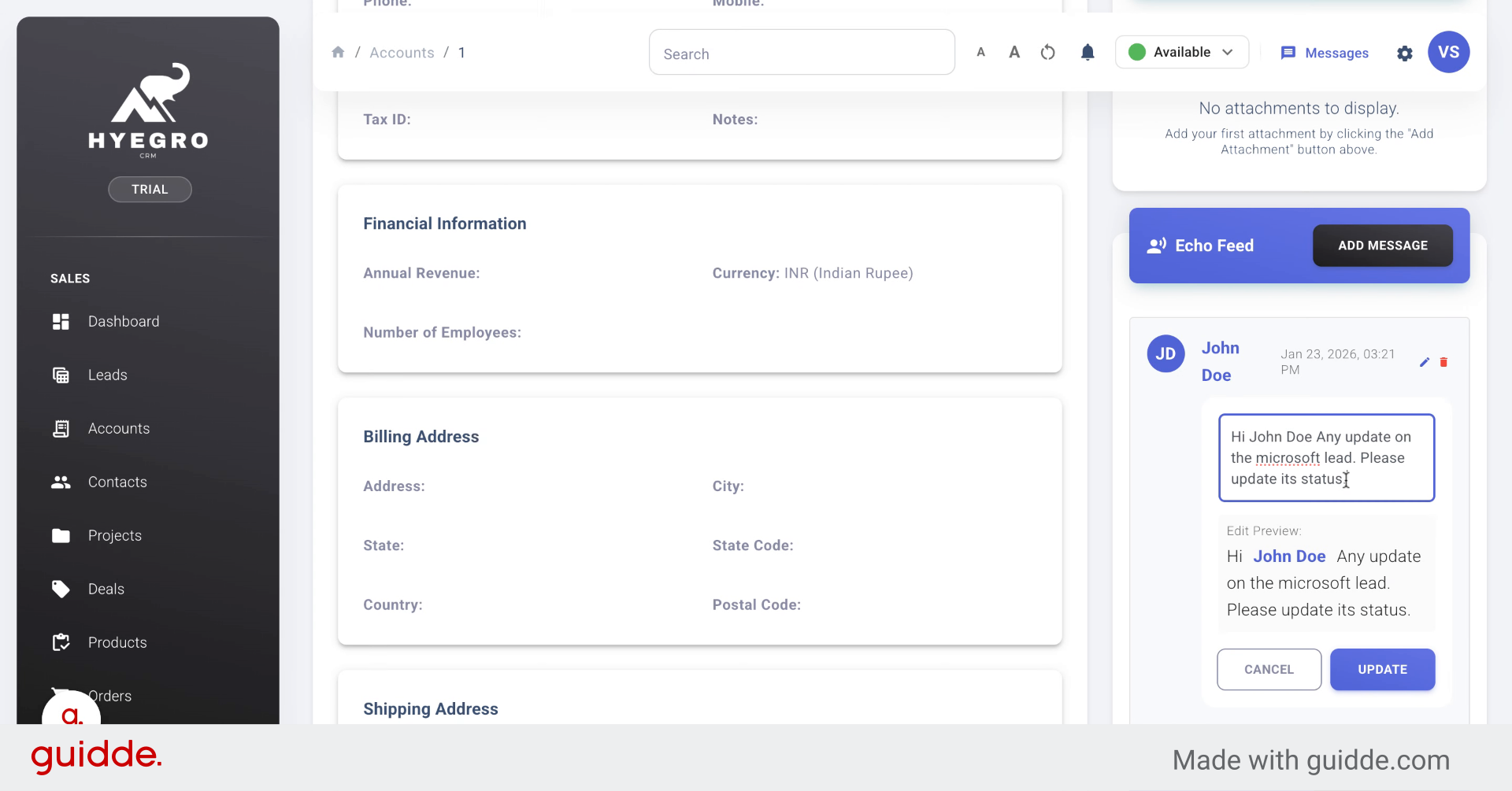Click UPDATE to save the message
The width and height of the screenshot is (1512, 791).
click(x=1382, y=670)
